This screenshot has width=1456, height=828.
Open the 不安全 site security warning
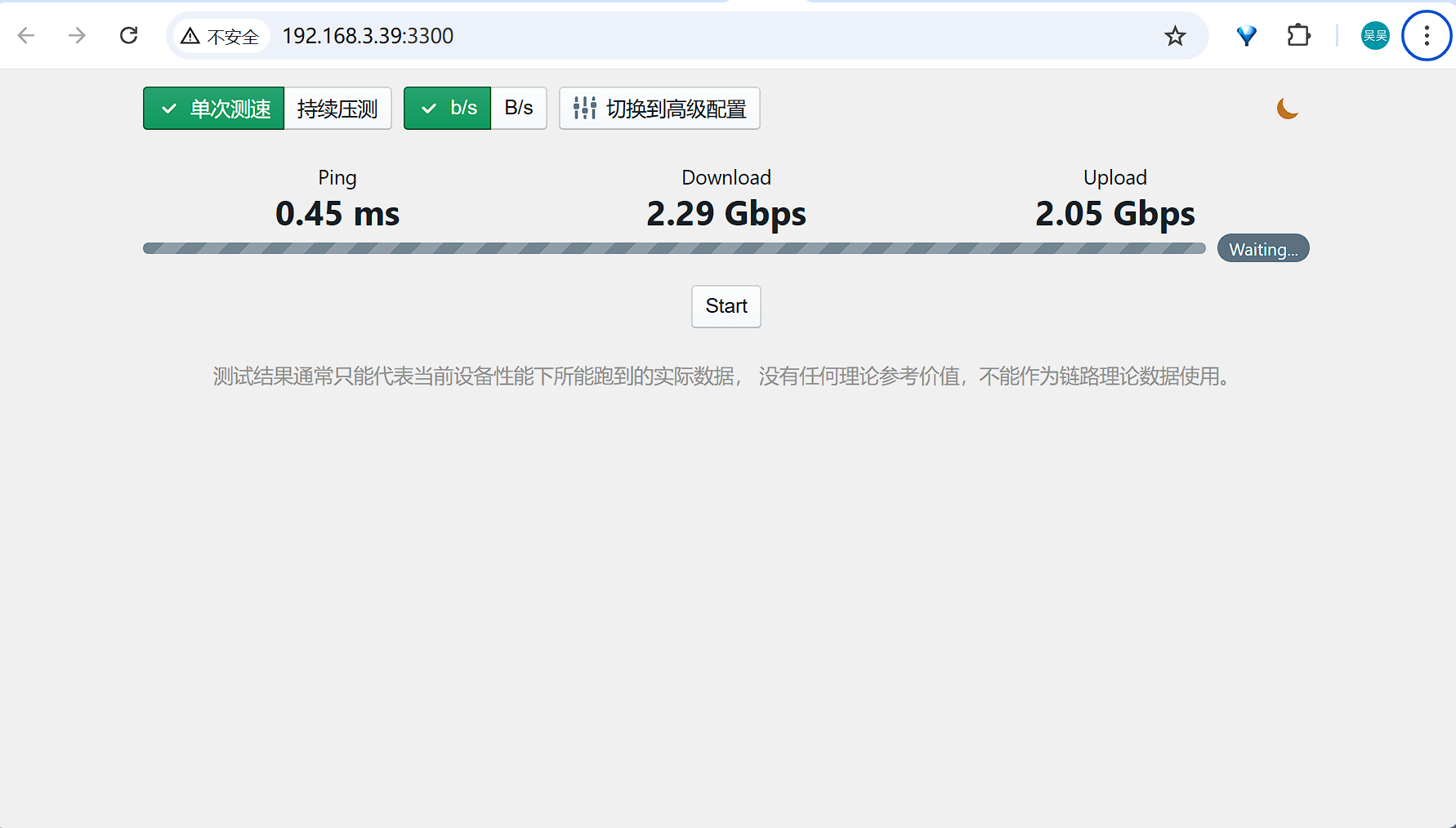pyautogui.click(x=221, y=36)
